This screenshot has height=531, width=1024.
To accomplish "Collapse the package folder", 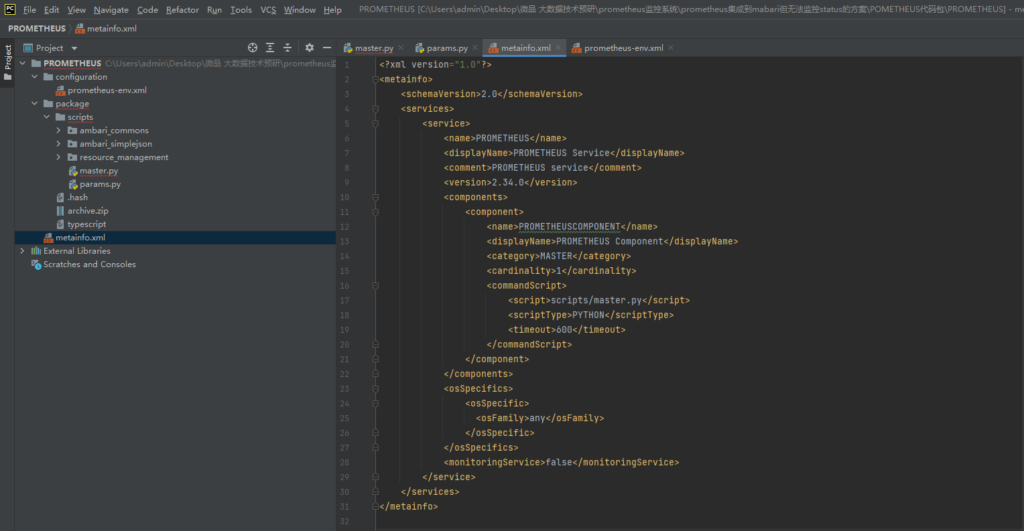I will tap(35, 103).
